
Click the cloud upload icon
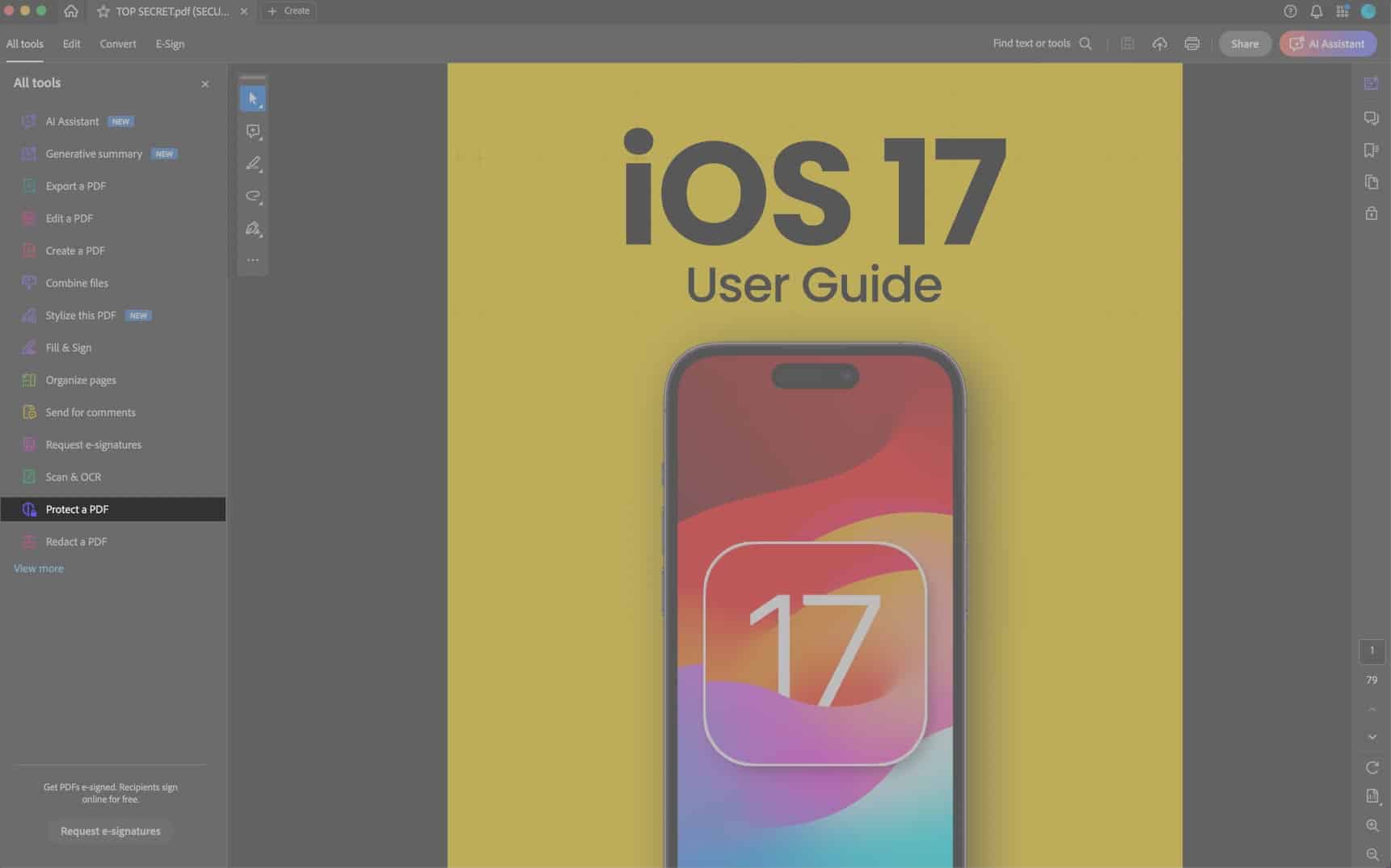[x=1160, y=44]
